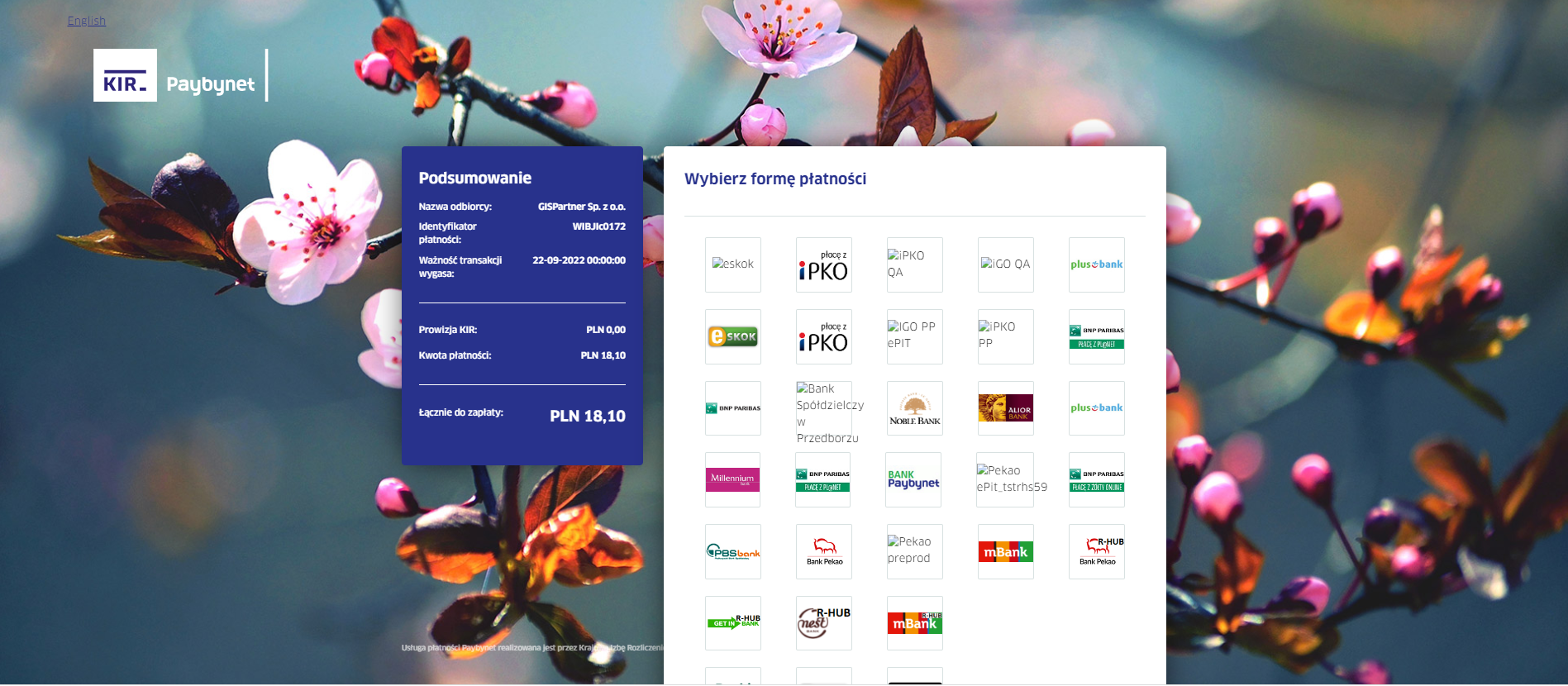Select Millennium bank payment option

tap(733, 479)
